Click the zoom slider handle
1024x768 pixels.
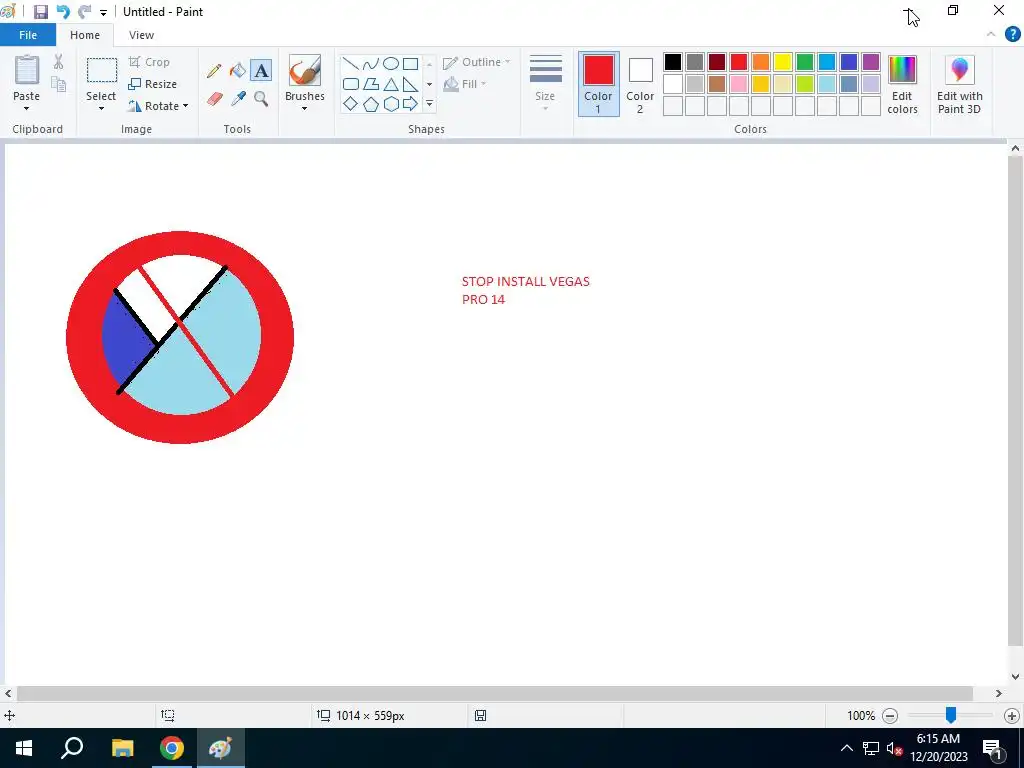(951, 715)
